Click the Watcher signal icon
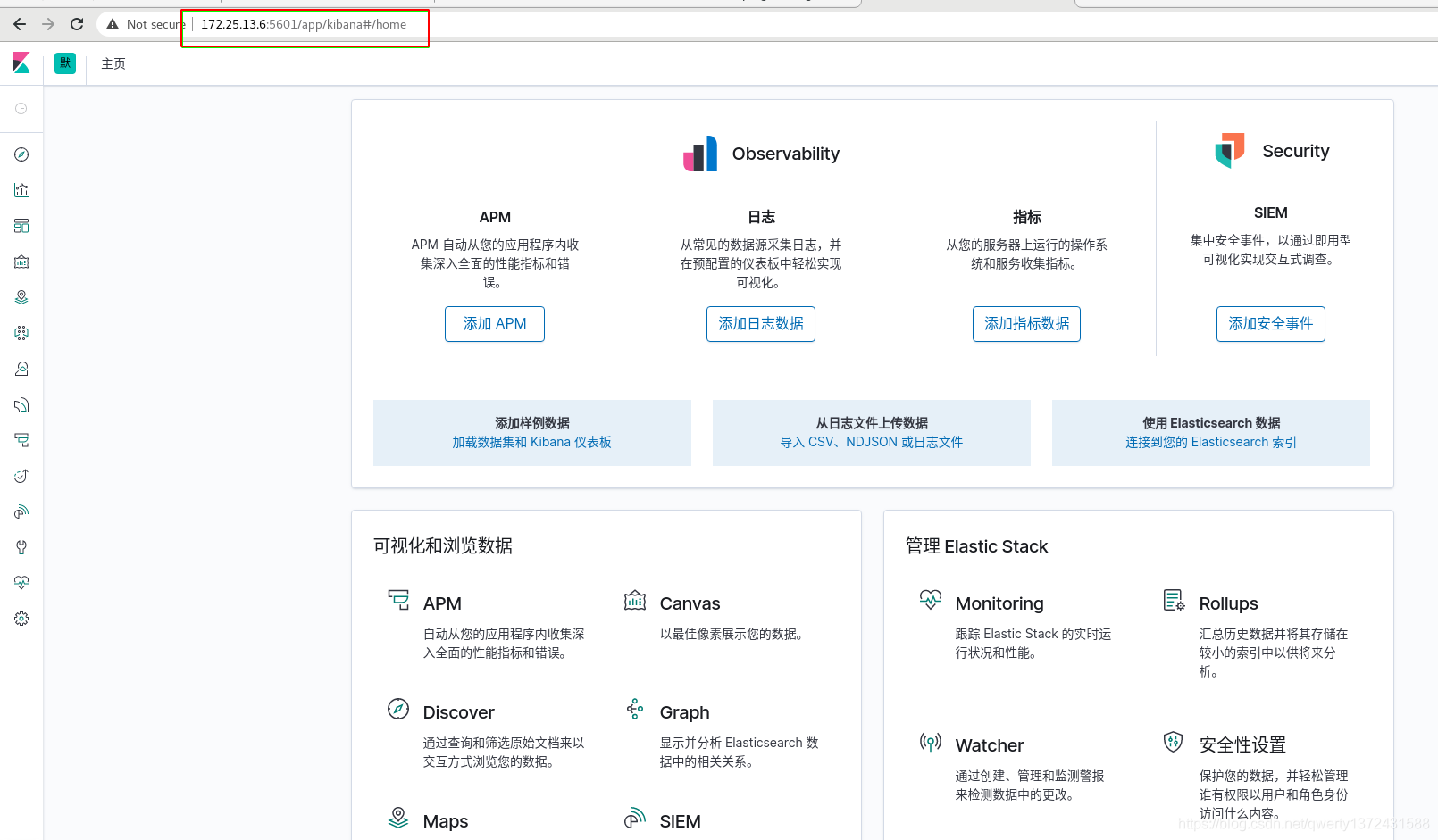Screen dimensions: 1438x840 (931, 742)
